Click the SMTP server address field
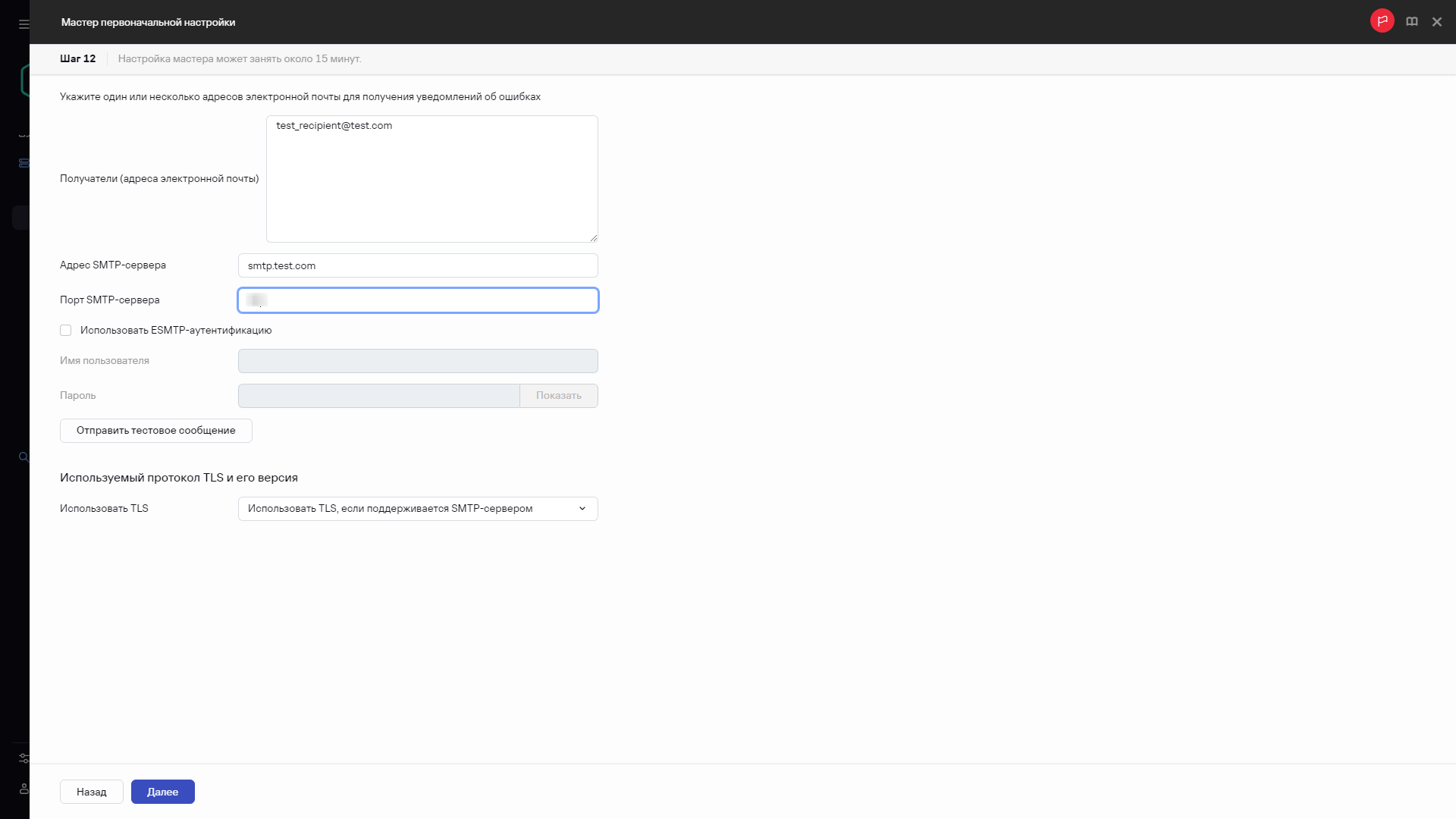Image resolution: width=1456 pixels, height=819 pixels. (x=417, y=265)
